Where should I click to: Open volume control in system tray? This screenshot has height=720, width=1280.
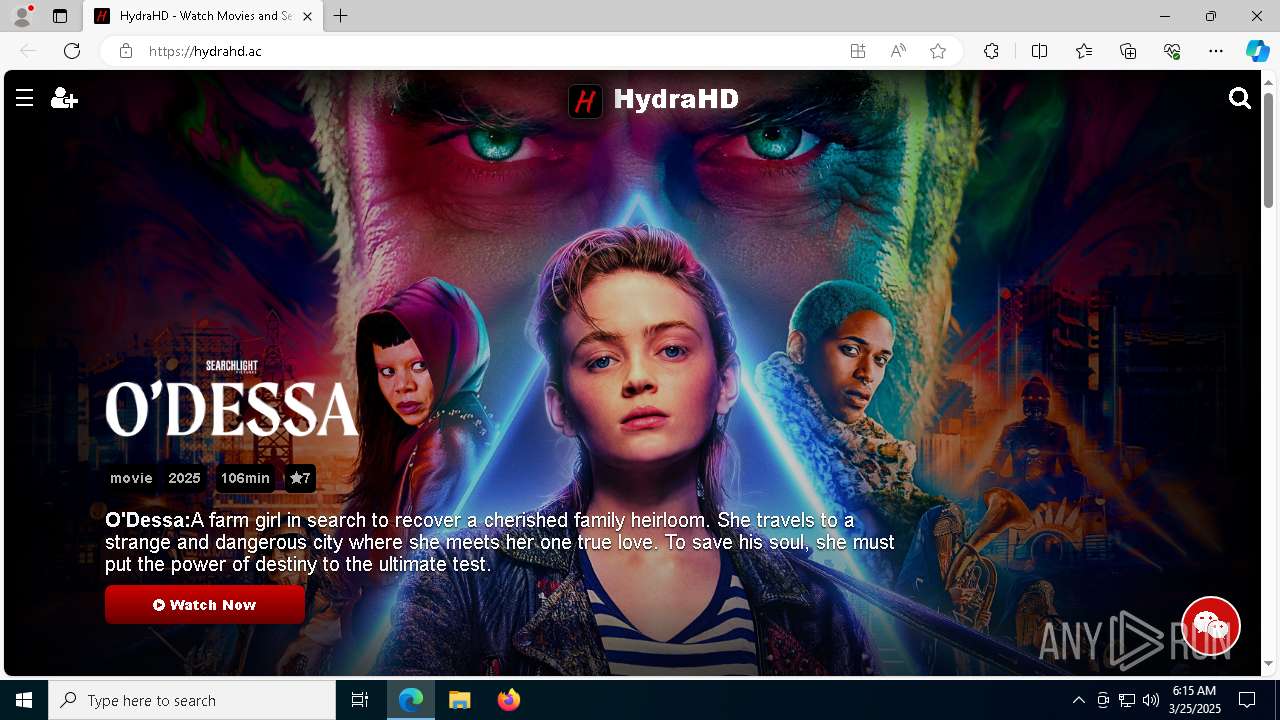pos(1150,700)
